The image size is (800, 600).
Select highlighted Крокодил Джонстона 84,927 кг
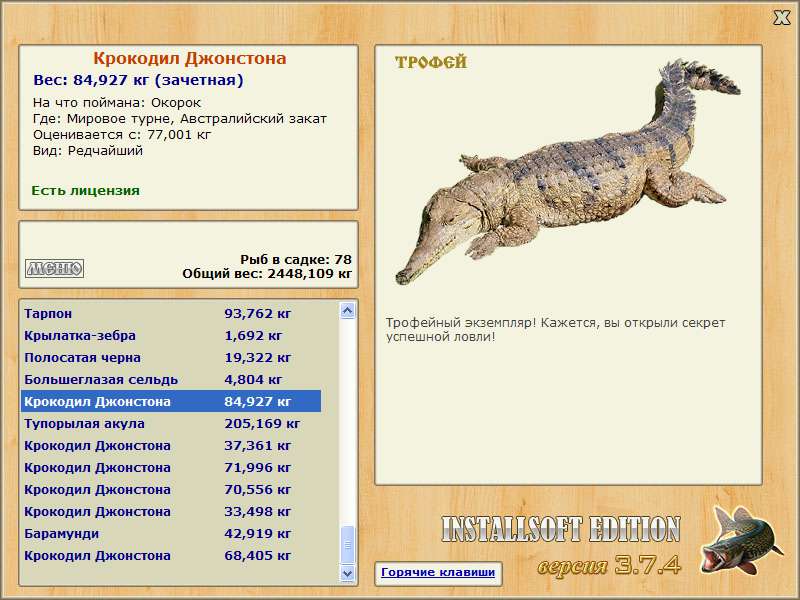(x=170, y=402)
